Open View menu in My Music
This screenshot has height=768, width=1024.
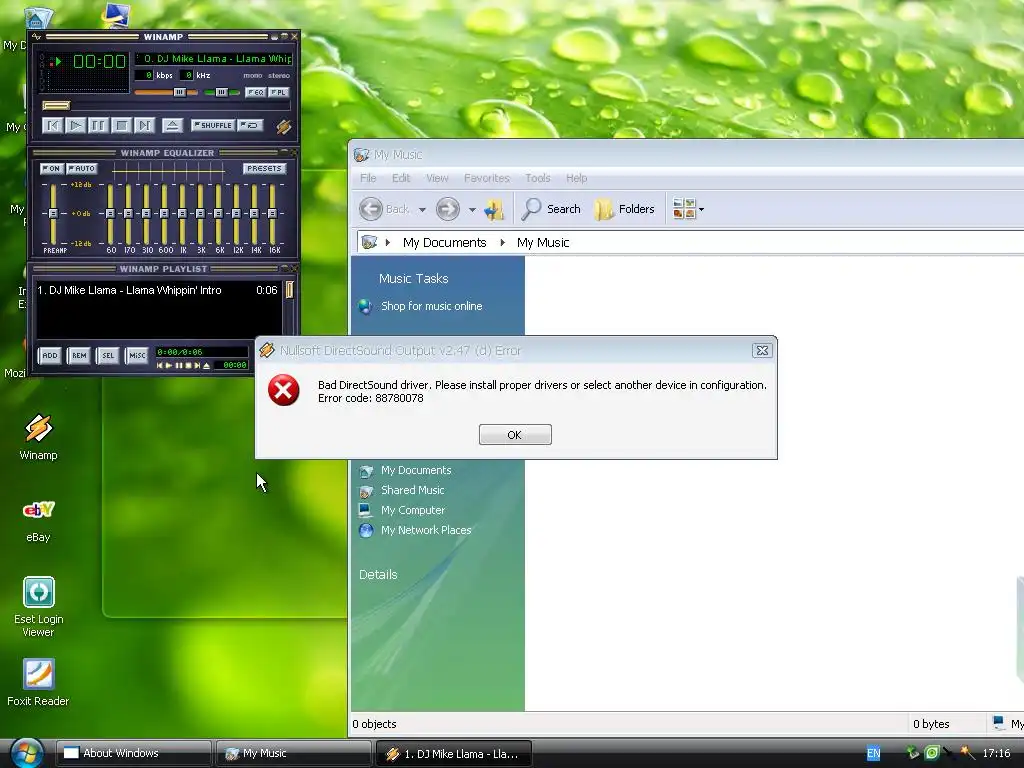437,178
